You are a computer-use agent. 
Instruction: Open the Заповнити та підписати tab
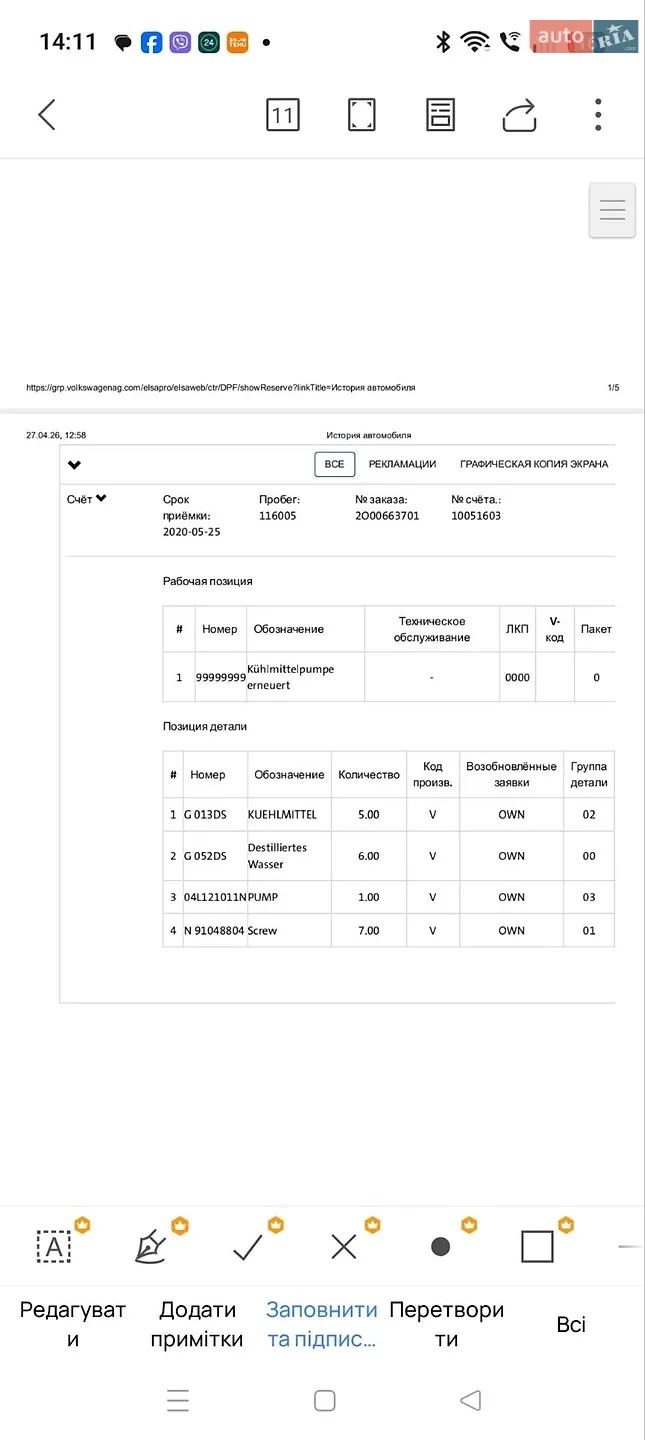point(322,1324)
